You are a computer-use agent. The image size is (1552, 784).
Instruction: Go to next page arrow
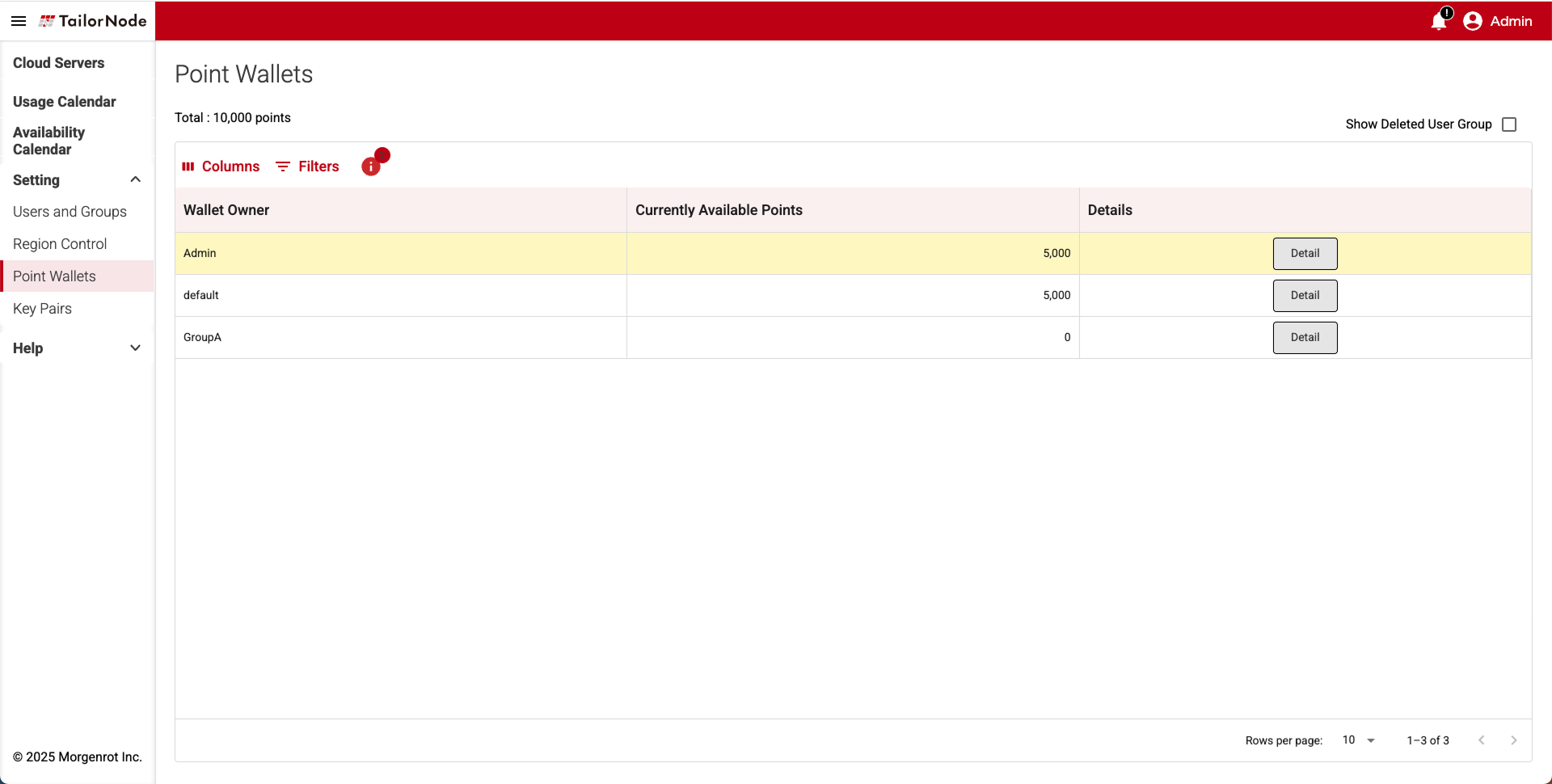[x=1514, y=740]
